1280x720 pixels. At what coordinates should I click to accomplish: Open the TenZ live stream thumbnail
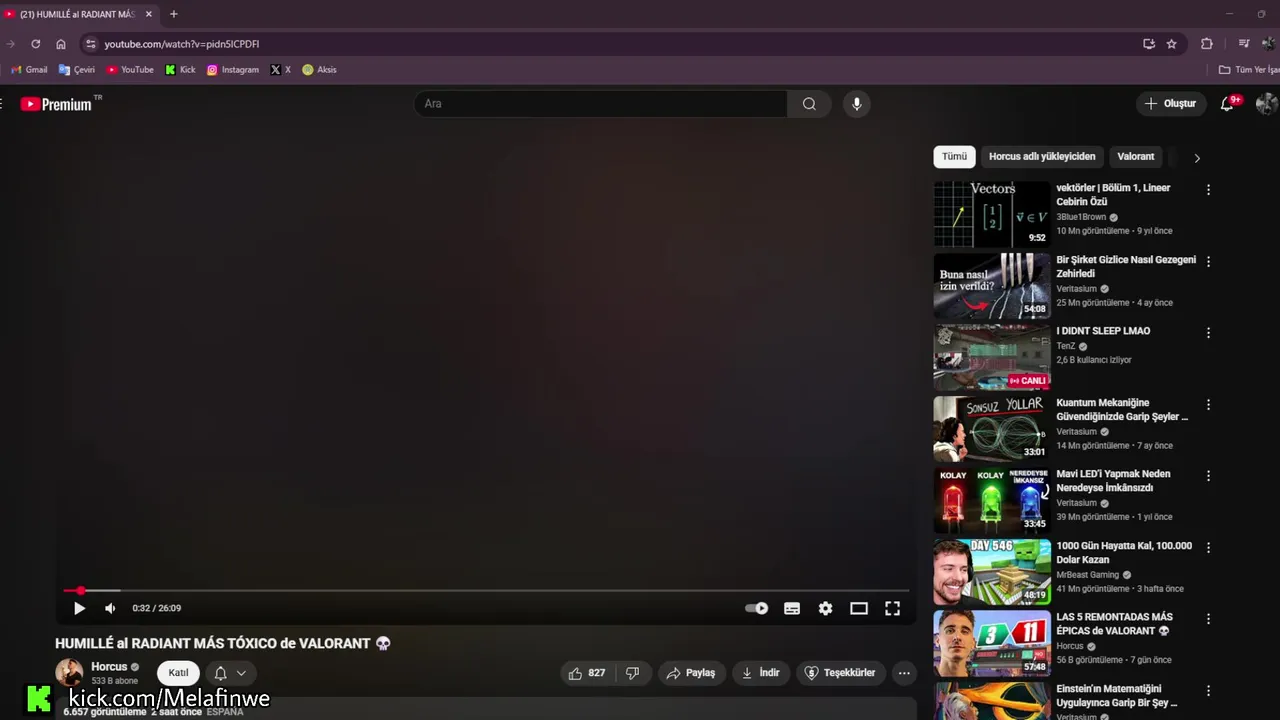[992, 357]
